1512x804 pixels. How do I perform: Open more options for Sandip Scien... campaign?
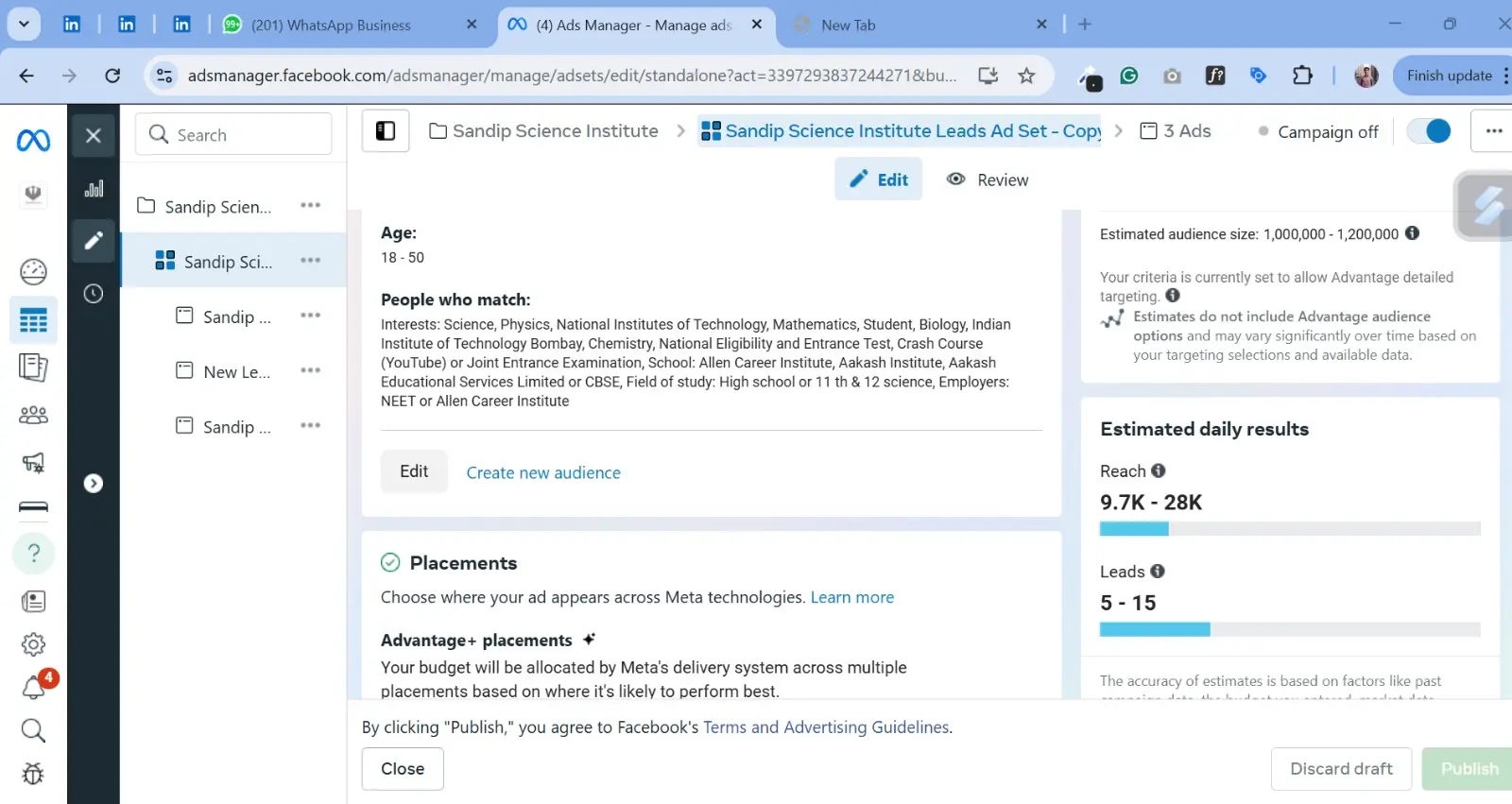(310, 206)
